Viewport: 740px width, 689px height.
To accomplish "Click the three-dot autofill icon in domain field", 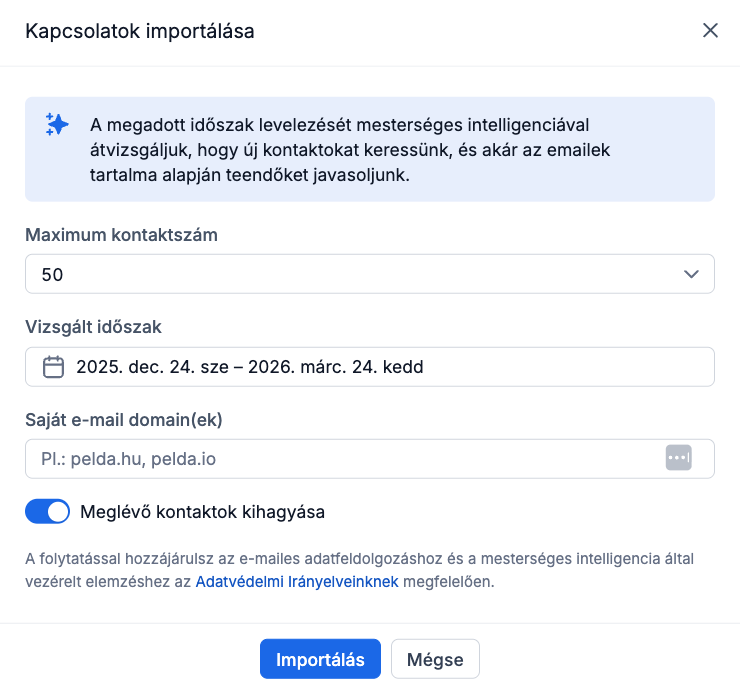I will pos(679,458).
